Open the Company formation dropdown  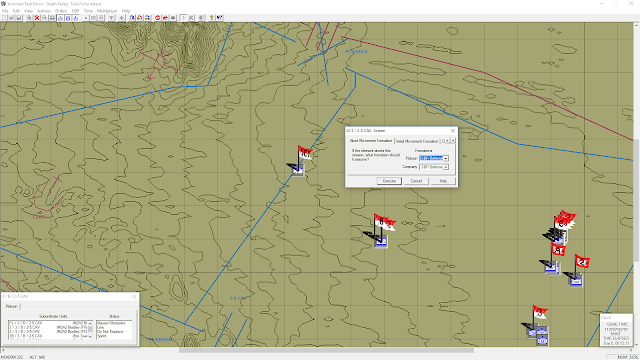pyautogui.click(x=446, y=167)
